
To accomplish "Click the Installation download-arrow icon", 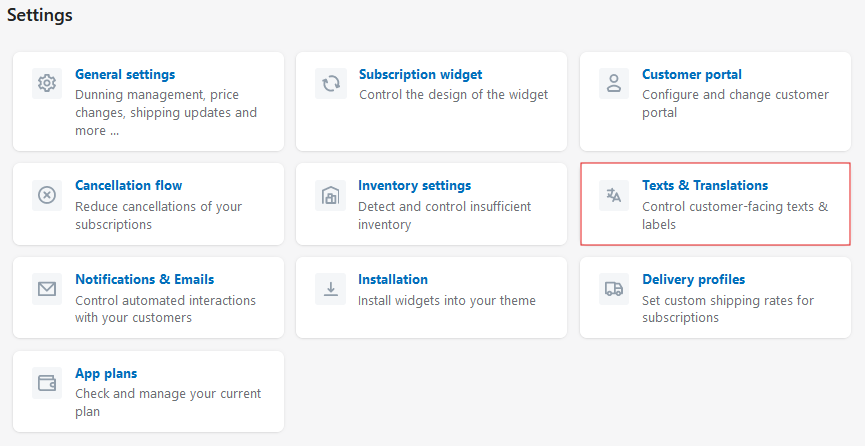I will [330, 289].
